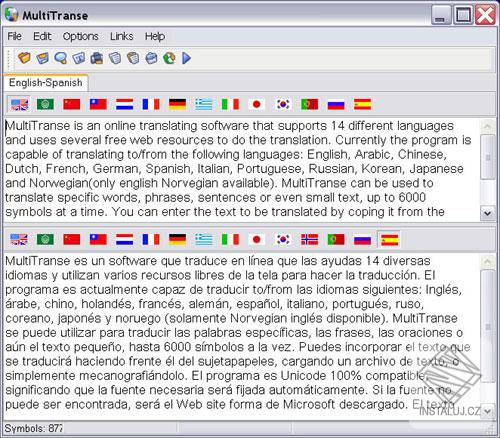Click the save floppy disk toolbar icon
The width and height of the screenshot is (500, 438).
click(x=43, y=58)
